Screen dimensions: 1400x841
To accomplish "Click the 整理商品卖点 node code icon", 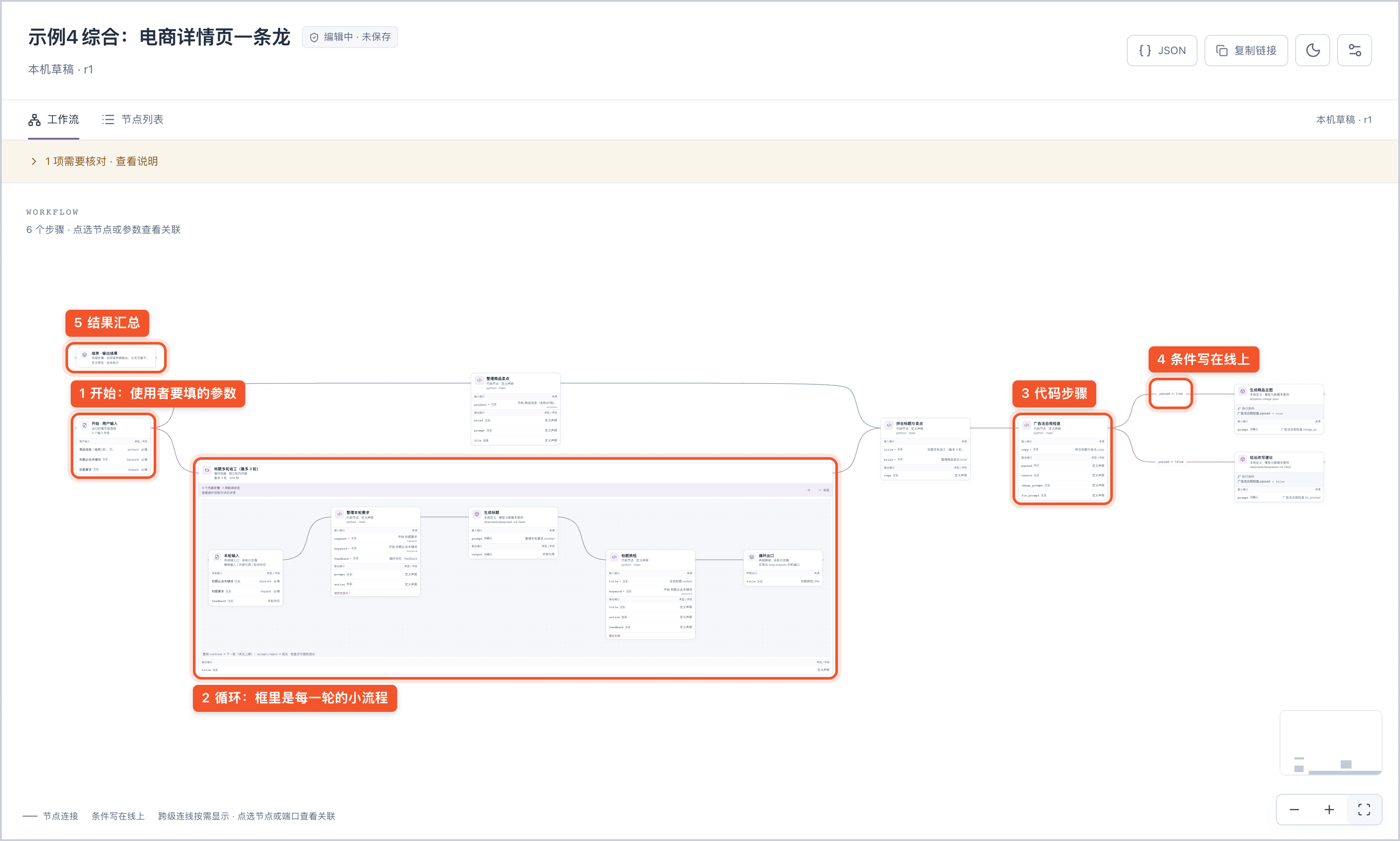I will pos(479,380).
